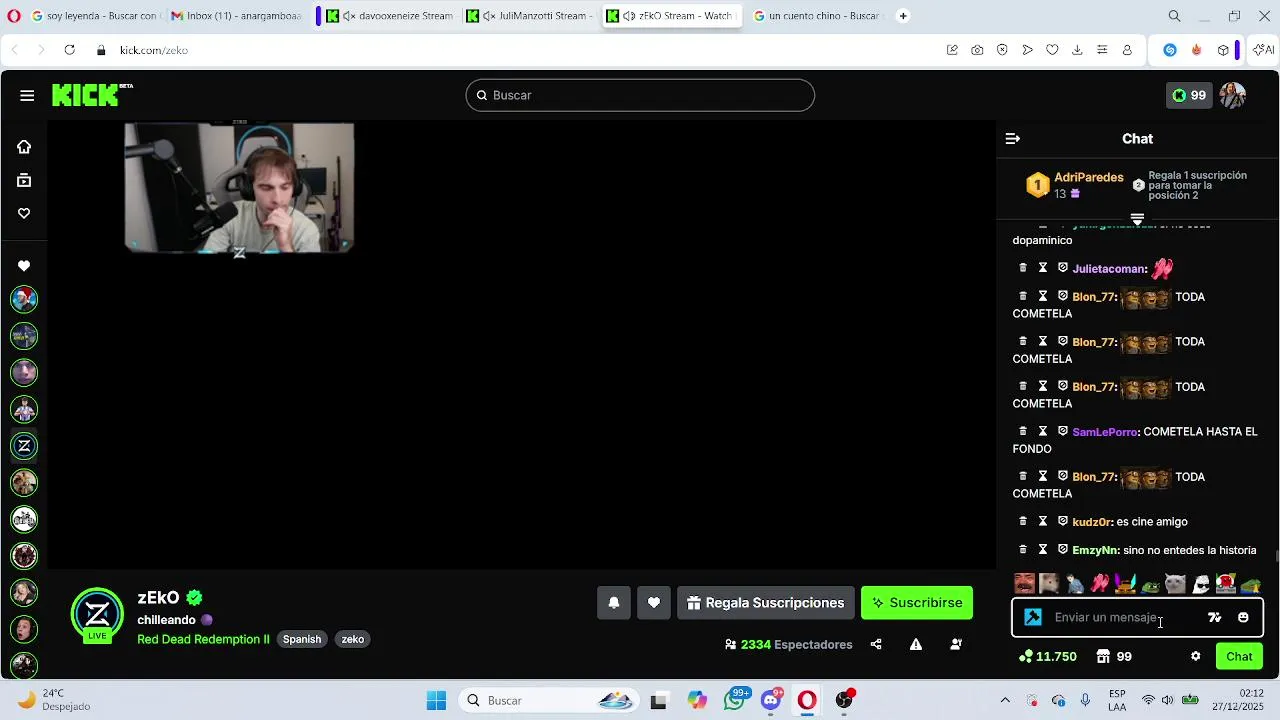The height and width of the screenshot is (720, 1280).
Task: Click the zeko tag
Action: 353,639
